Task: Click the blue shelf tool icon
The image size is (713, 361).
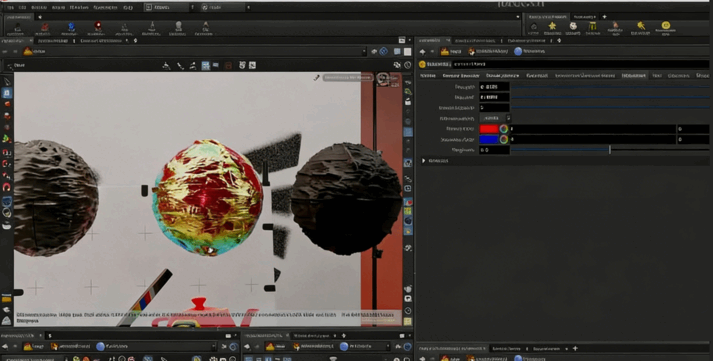Action: coord(71,26)
